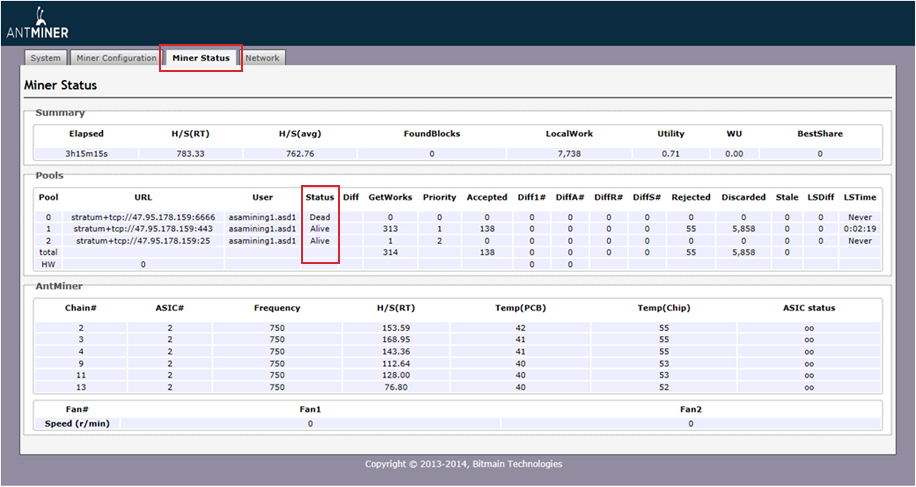Click the H/S(RT) summary value 783.33

(190, 154)
